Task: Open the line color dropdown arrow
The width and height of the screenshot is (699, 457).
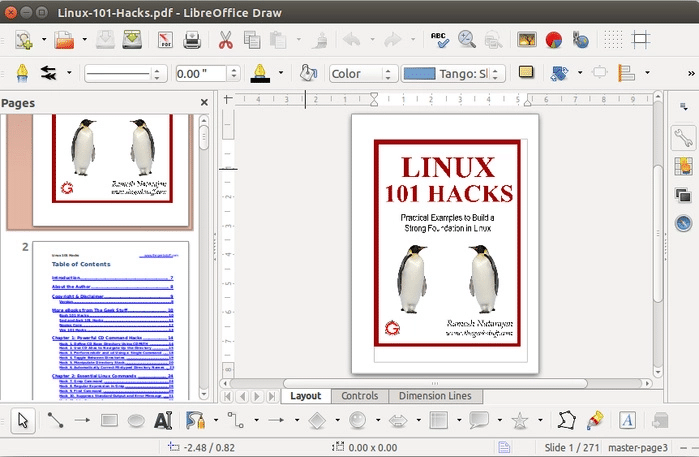Action: [x=281, y=73]
